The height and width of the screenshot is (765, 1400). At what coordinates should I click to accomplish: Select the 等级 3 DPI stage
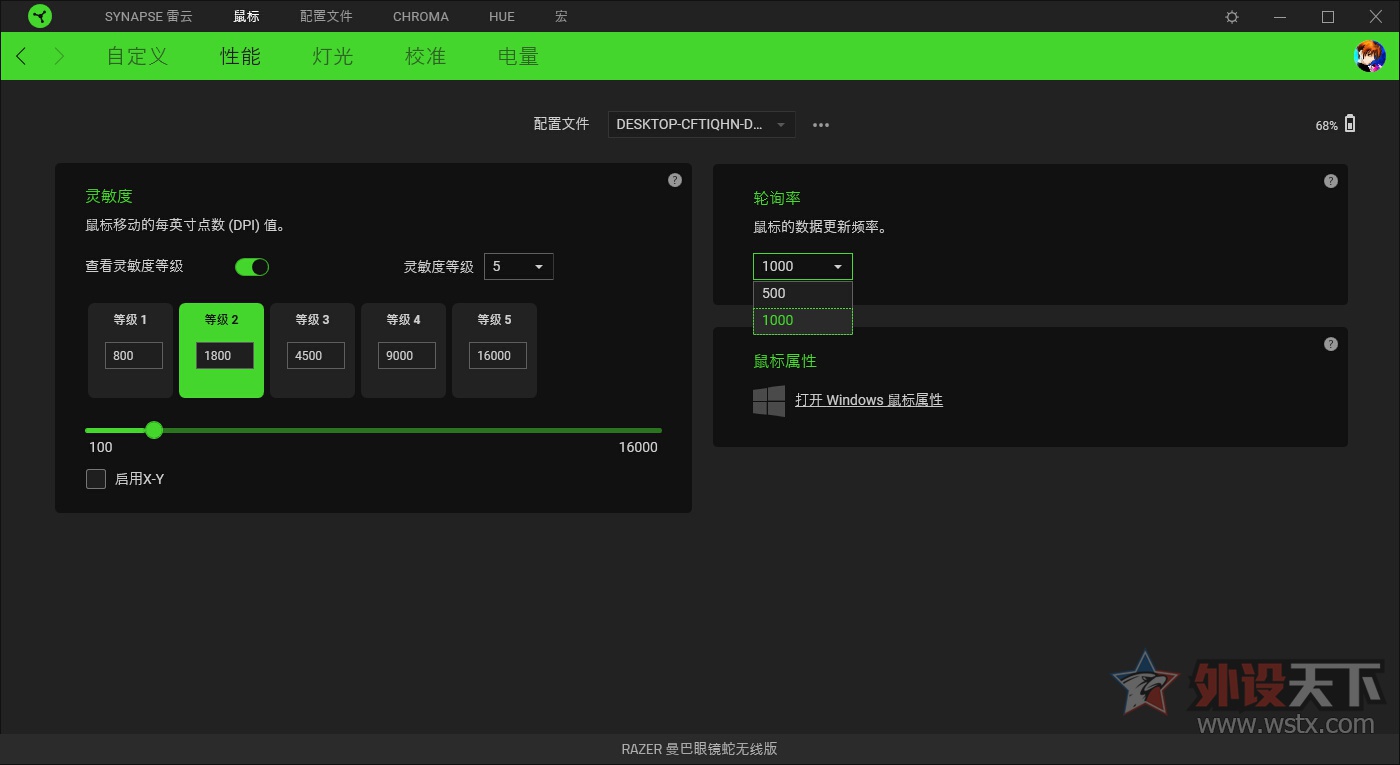point(312,350)
